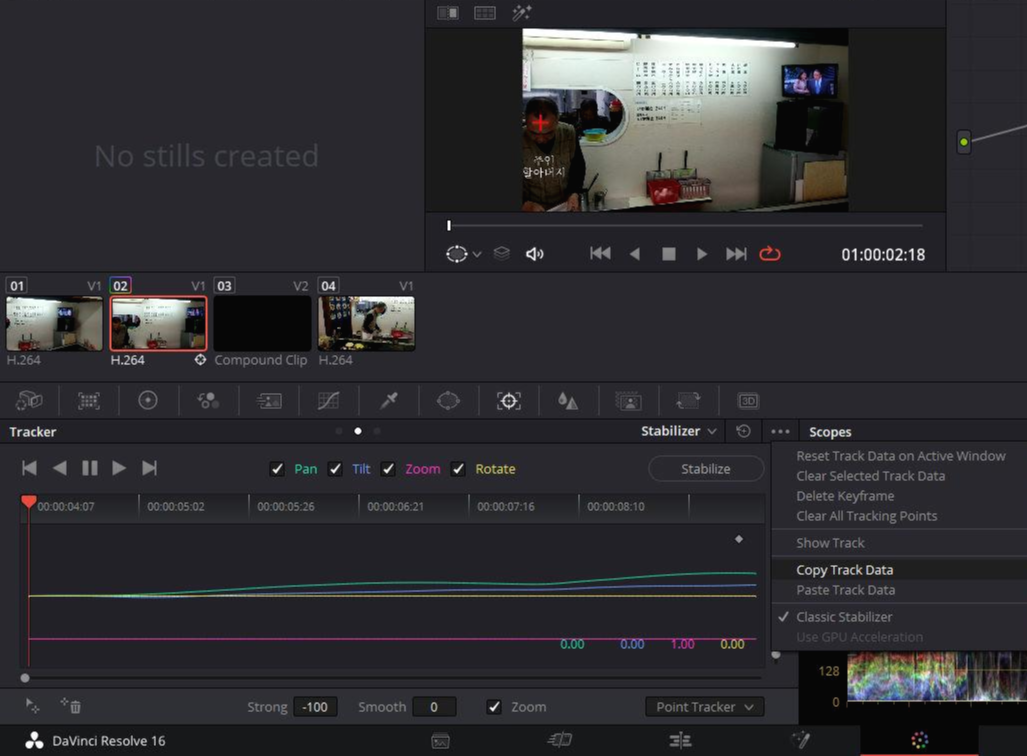This screenshot has height=756, width=1027.
Task: Open the Motion Effects palette
Action: coord(269,400)
